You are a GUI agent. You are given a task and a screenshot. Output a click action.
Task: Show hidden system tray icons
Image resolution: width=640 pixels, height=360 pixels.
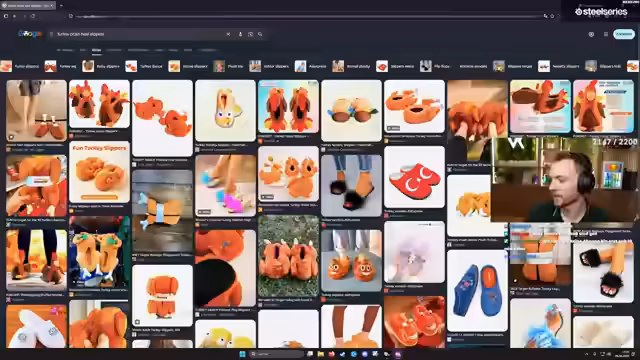point(587,354)
